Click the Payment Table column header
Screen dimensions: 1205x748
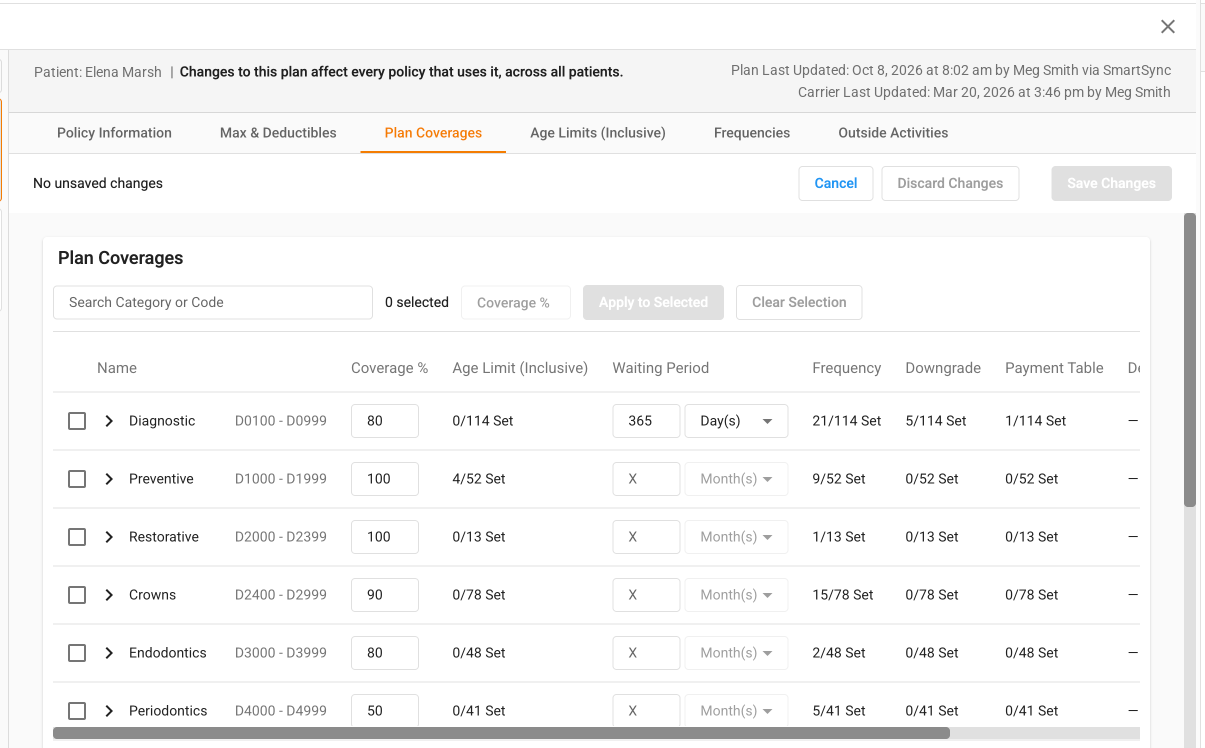click(1054, 368)
